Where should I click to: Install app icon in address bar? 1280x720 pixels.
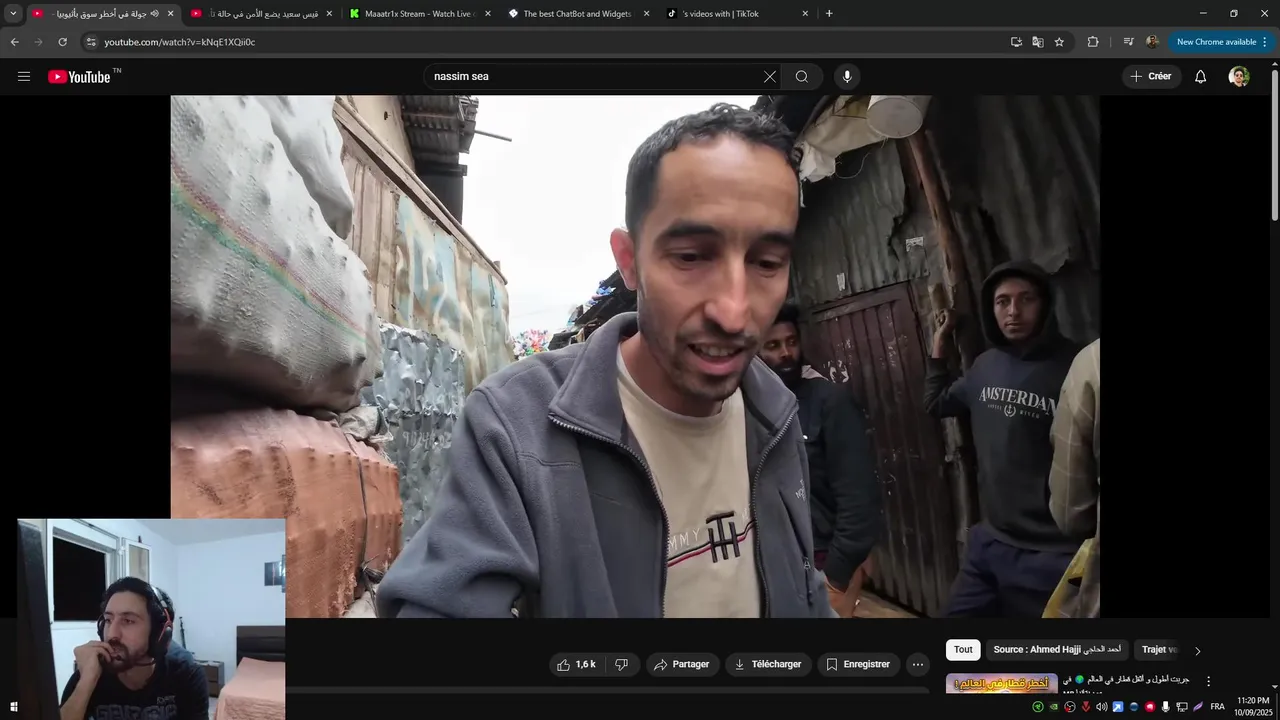(1016, 42)
